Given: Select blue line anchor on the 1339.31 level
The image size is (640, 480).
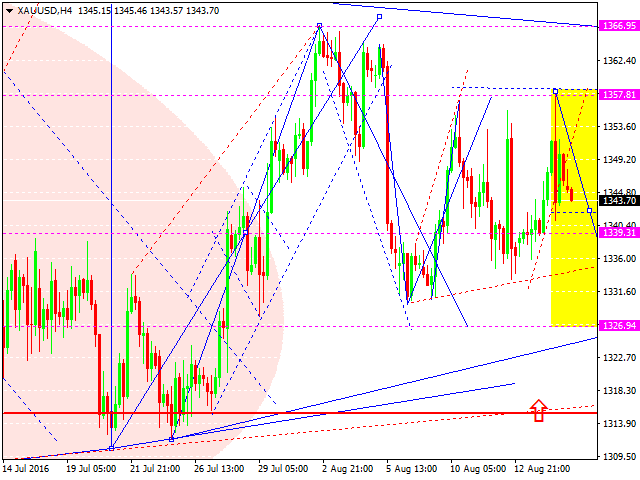Looking at the screenshot, I should coord(245,233).
